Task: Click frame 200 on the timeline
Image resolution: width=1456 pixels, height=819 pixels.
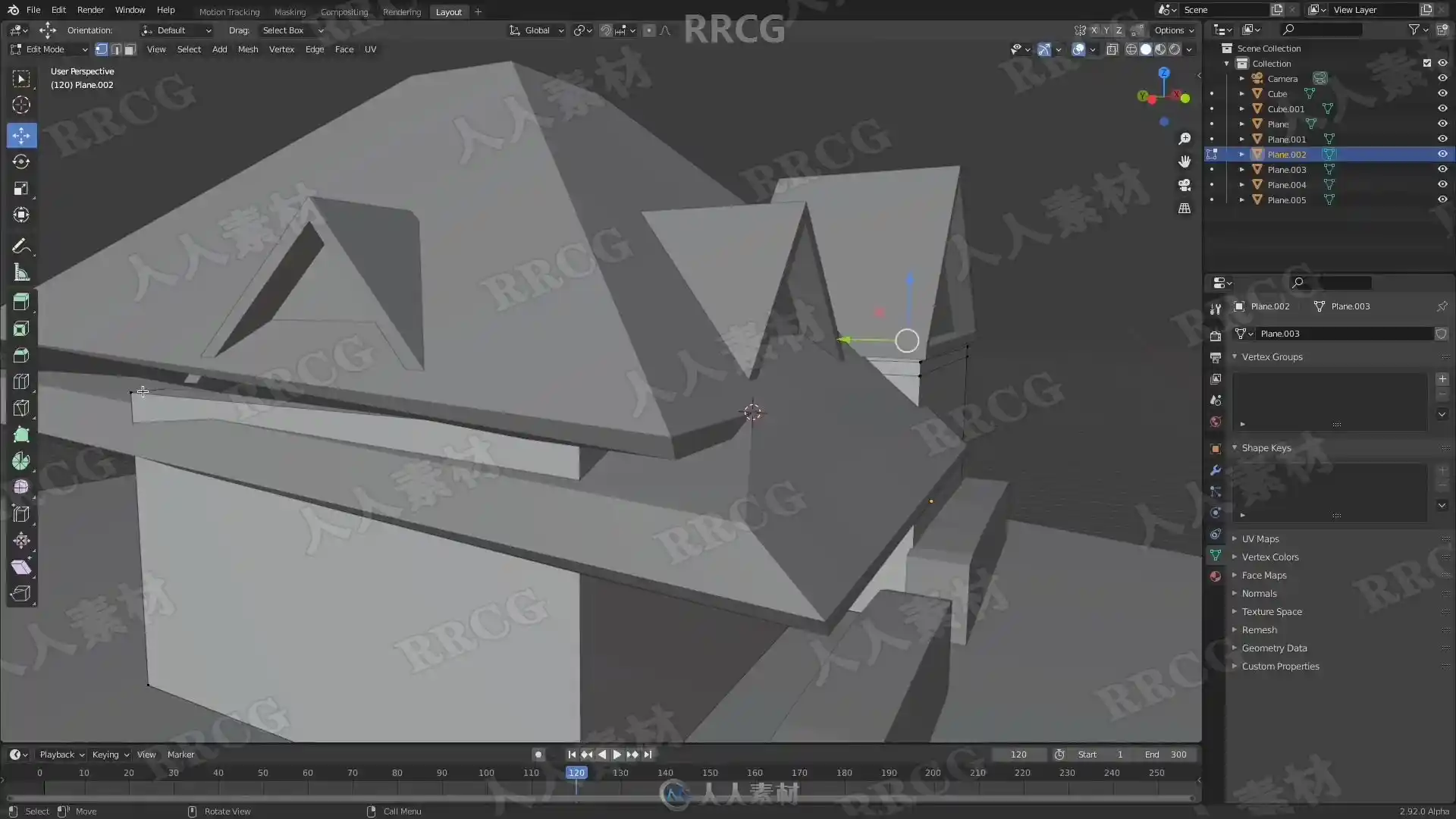Action: click(933, 773)
